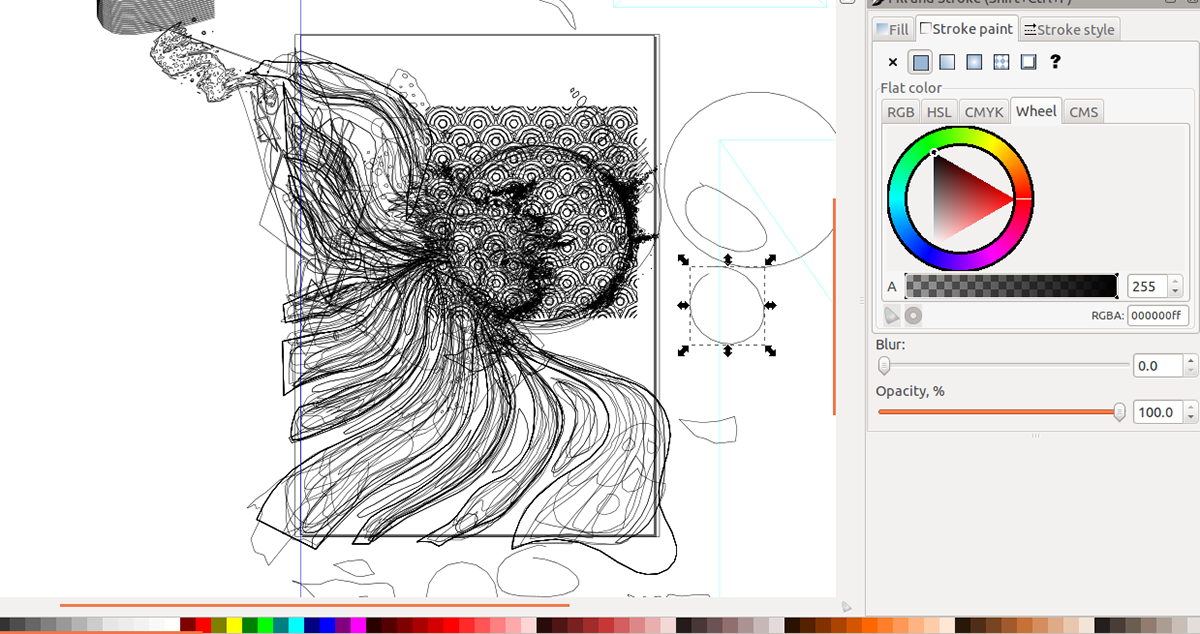This screenshot has height=634, width=1200.
Task: Open the Fill tab
Action: [x=893, y=29]
